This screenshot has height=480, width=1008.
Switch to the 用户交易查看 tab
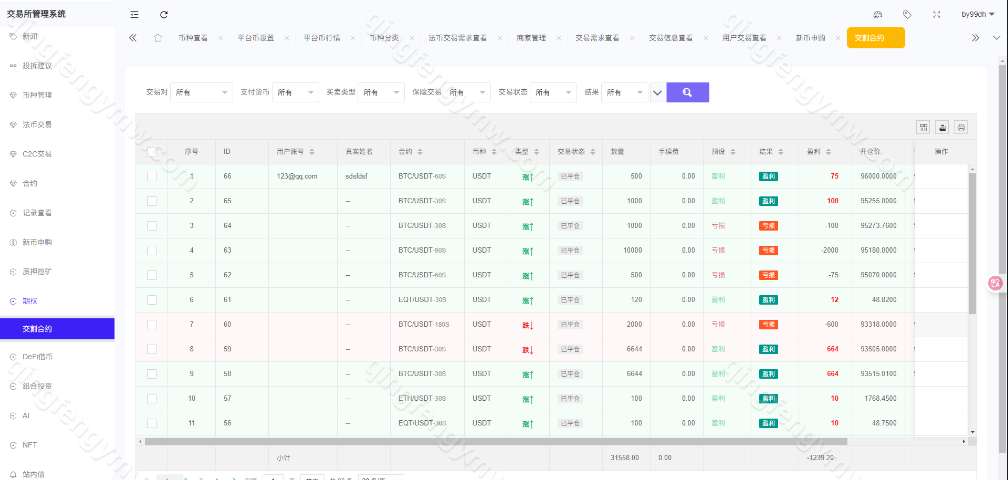coord(744,38)
